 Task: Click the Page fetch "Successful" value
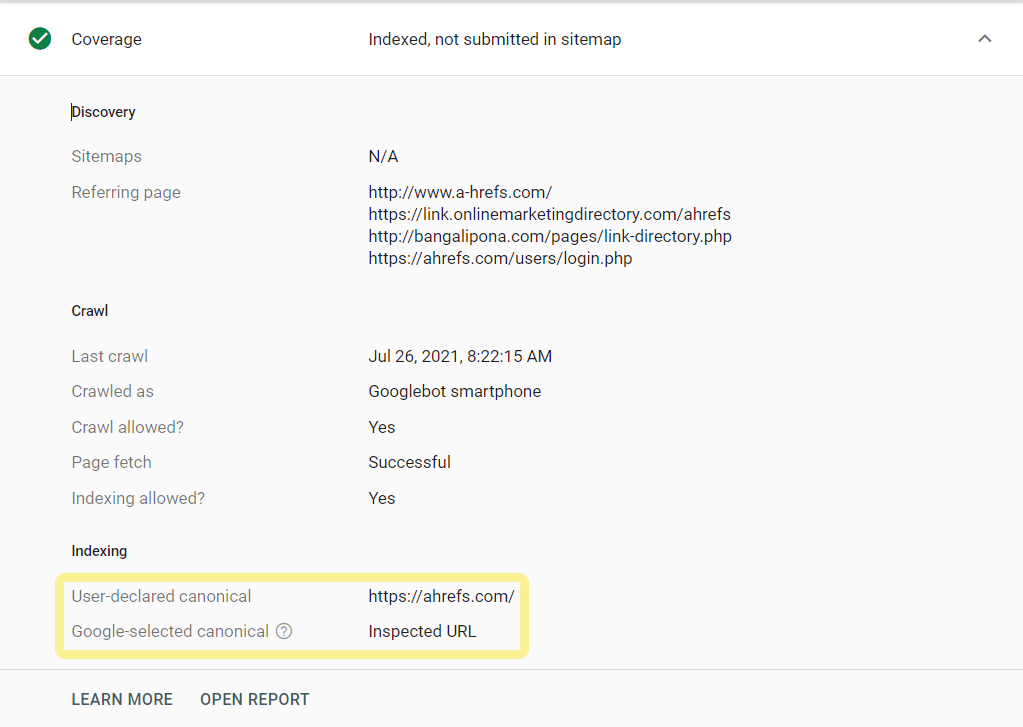point(409,462)
